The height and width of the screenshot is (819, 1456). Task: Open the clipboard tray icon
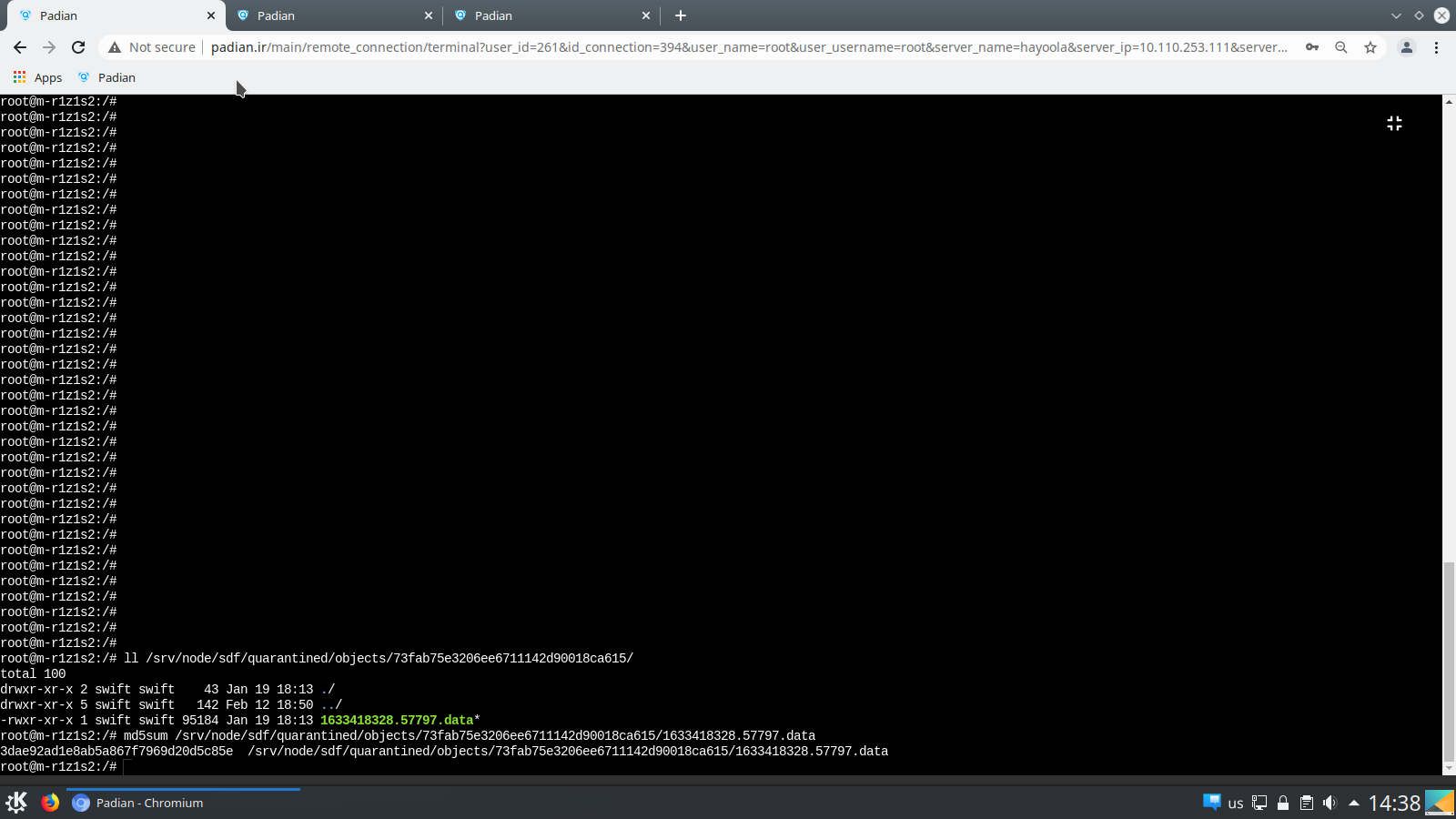click(1307, 803)
